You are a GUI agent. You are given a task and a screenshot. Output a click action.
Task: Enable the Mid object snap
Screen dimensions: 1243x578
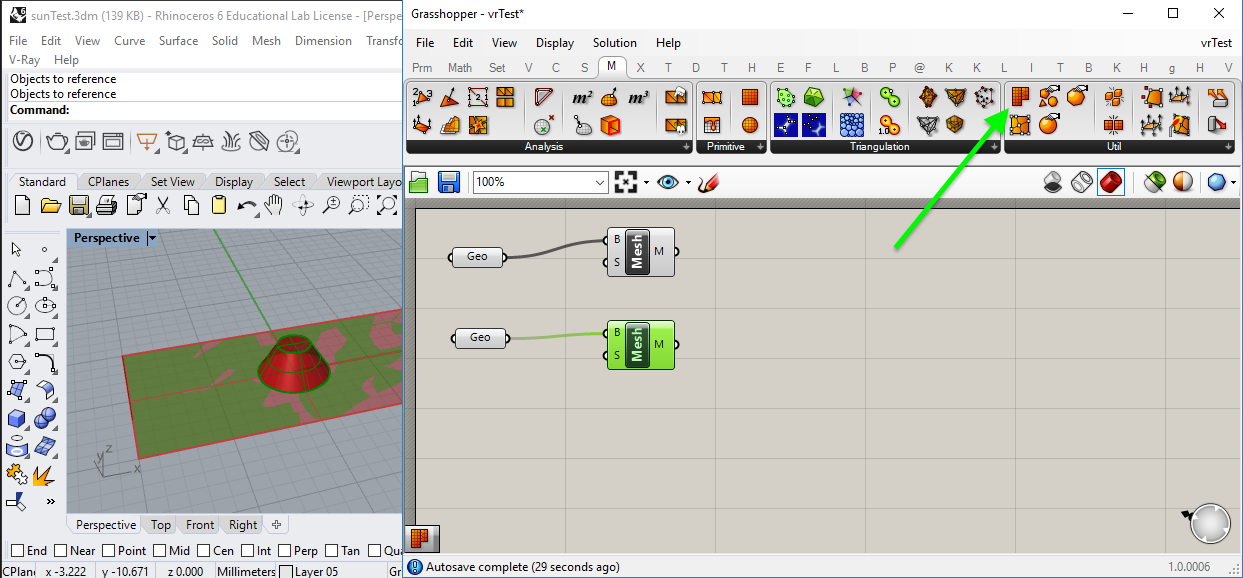(x=160, y=550)
